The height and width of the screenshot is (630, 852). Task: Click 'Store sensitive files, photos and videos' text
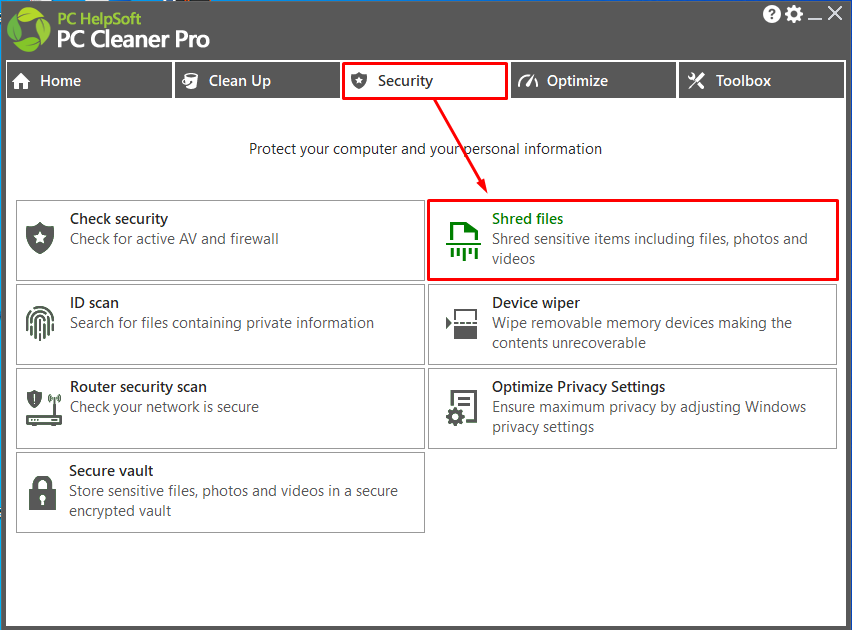click(233, 501)
